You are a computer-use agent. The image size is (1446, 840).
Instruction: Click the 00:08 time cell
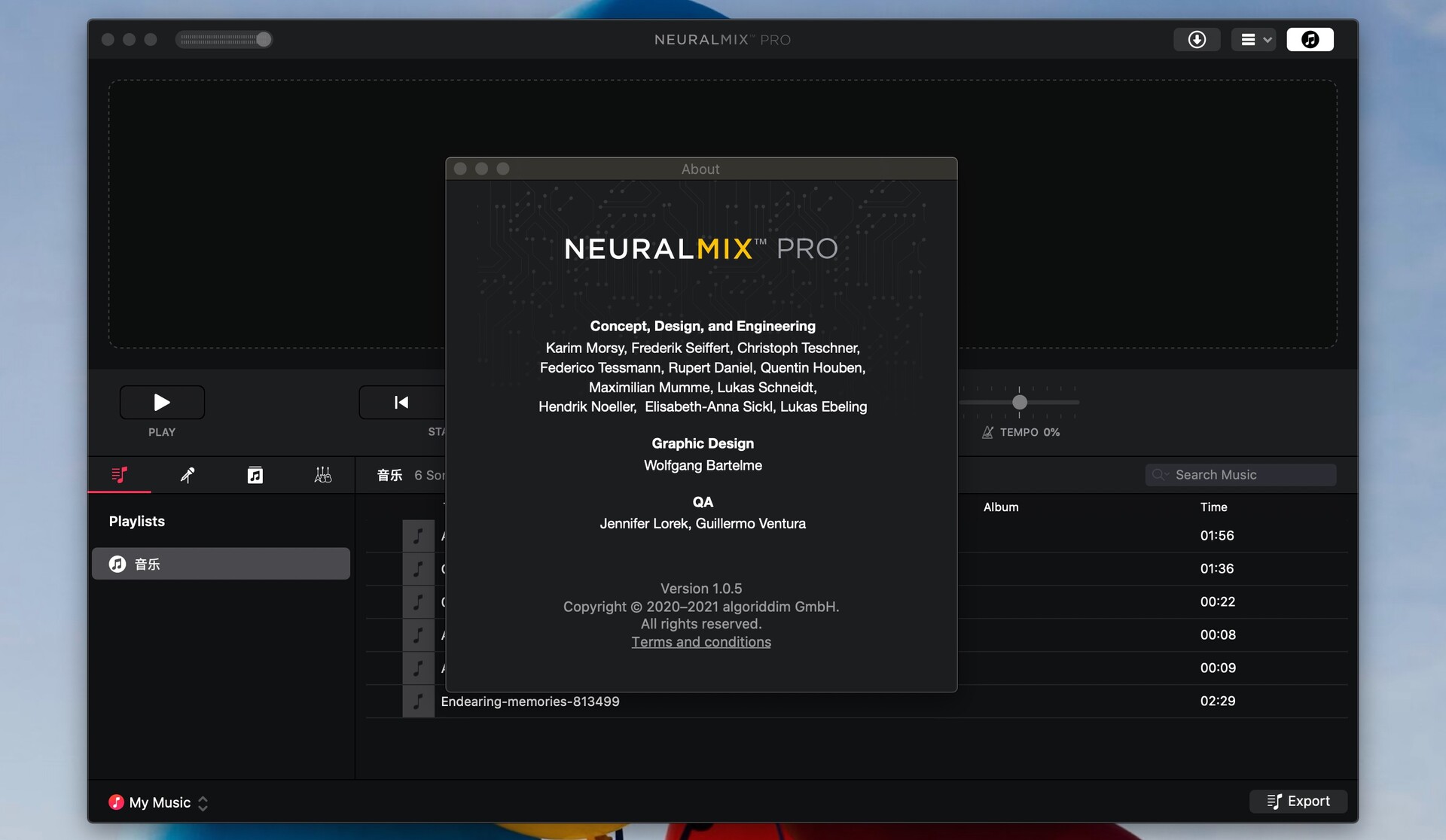coord(1218,635)
